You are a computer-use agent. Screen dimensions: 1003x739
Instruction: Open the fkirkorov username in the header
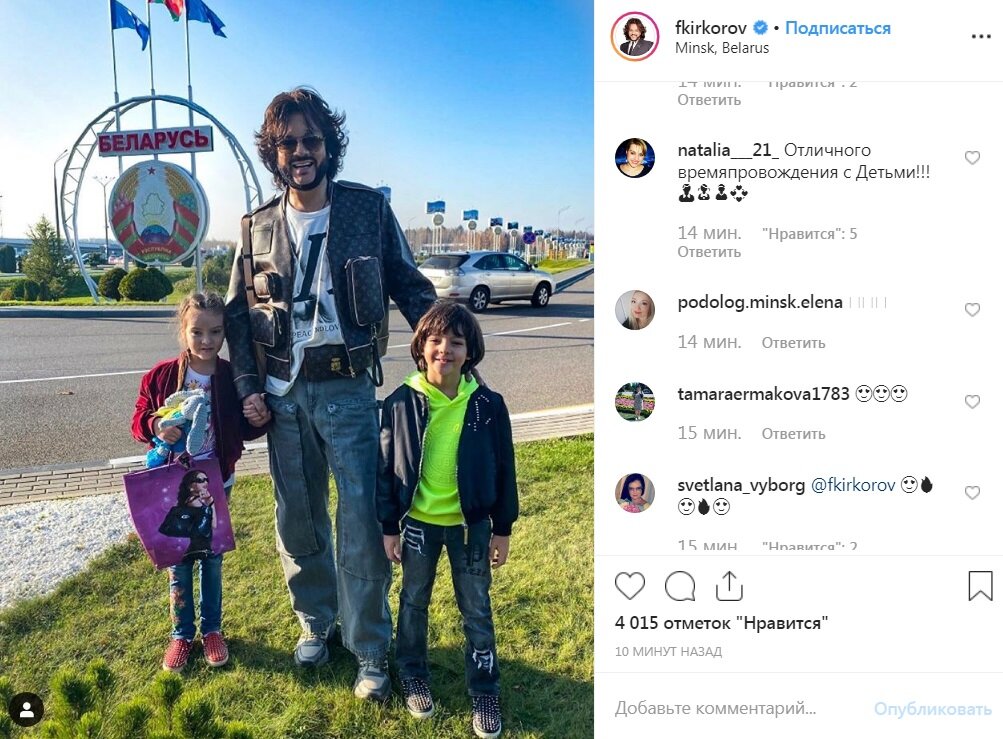pos(711,28)
